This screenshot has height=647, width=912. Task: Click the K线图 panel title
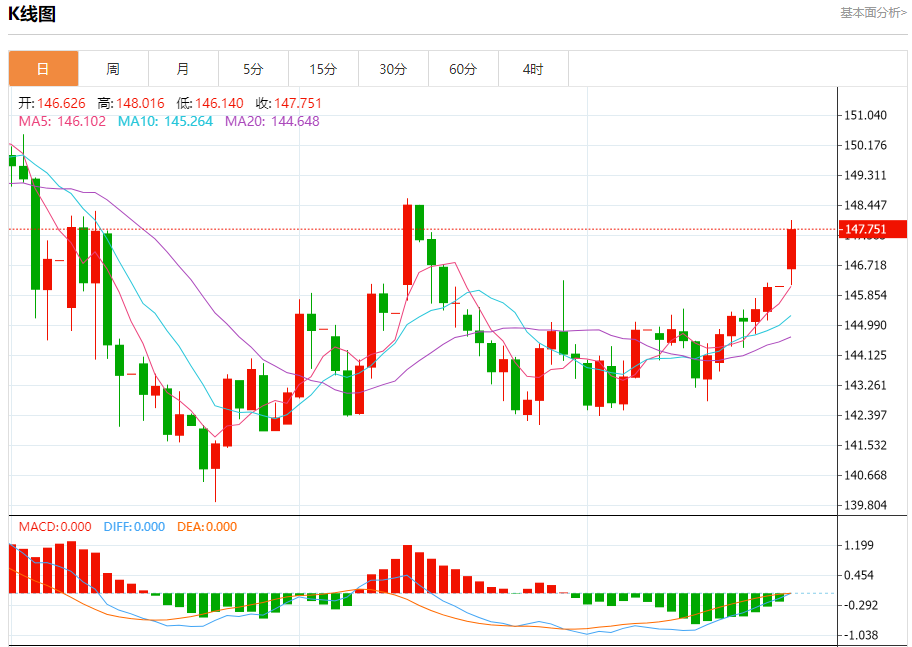[x=32, y=14]
